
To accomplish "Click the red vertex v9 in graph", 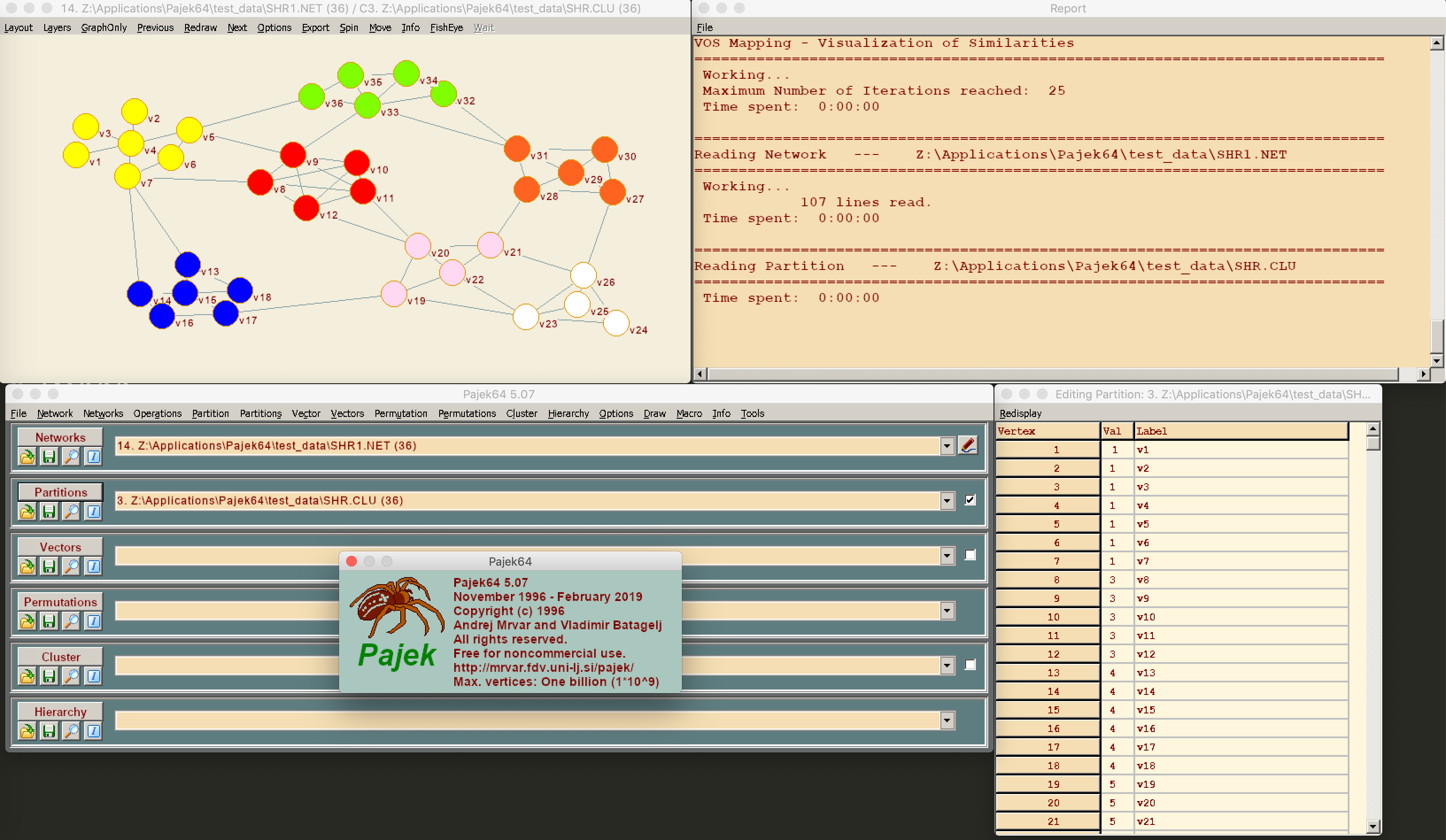I will pos(293,154).
